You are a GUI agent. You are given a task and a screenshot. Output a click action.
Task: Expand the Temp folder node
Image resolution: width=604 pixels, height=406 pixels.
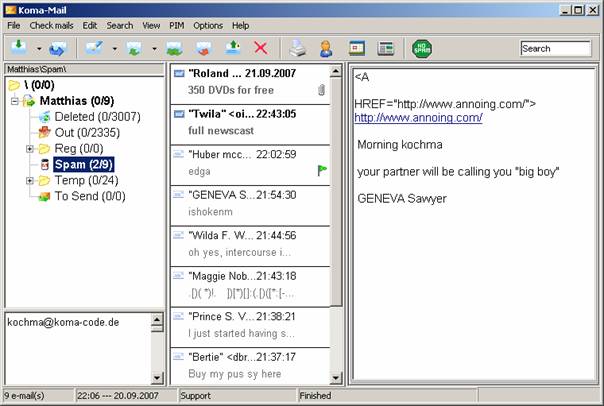click(30, 180)
